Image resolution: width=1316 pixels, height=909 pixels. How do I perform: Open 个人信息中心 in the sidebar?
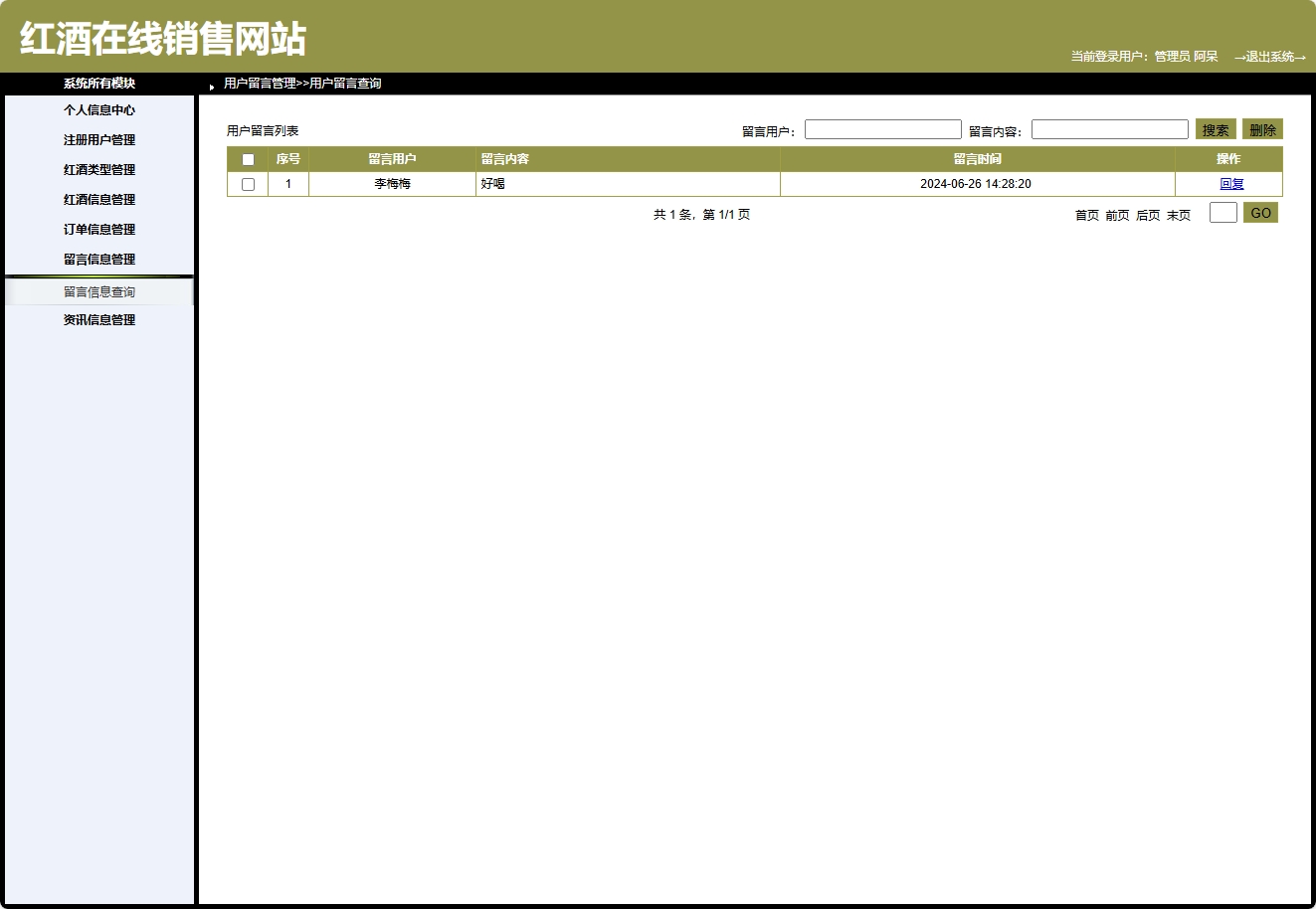click(x=98, y=110)
